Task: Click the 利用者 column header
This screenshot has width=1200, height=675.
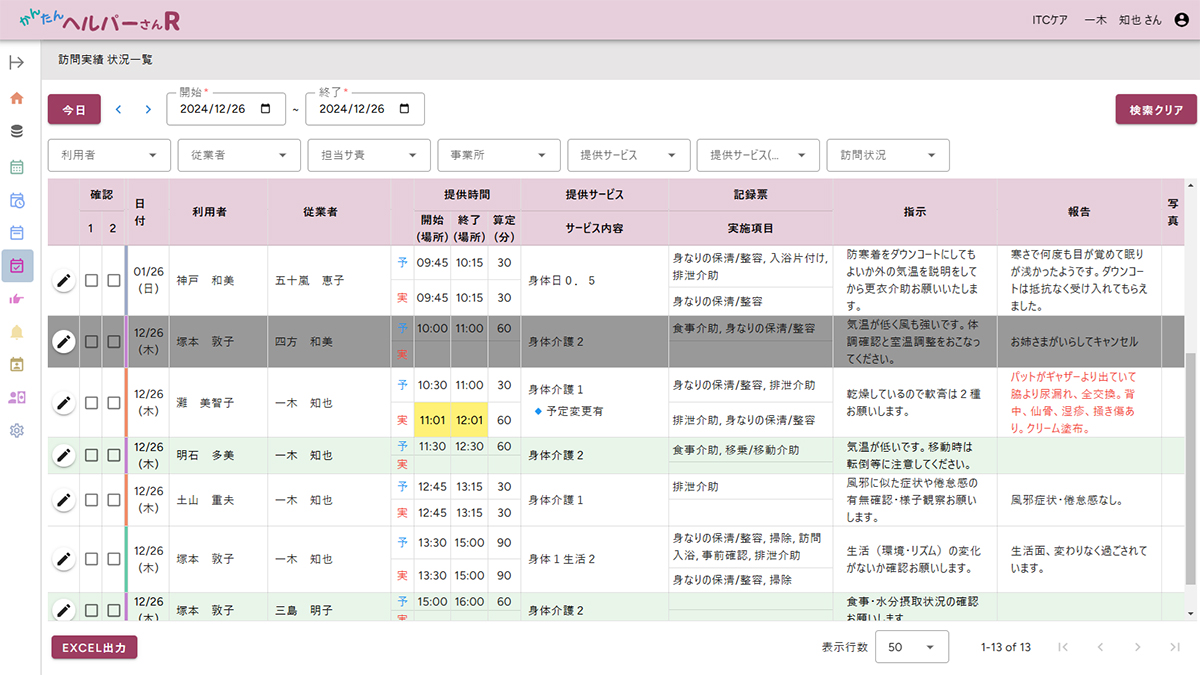Action: click(209, 212)
